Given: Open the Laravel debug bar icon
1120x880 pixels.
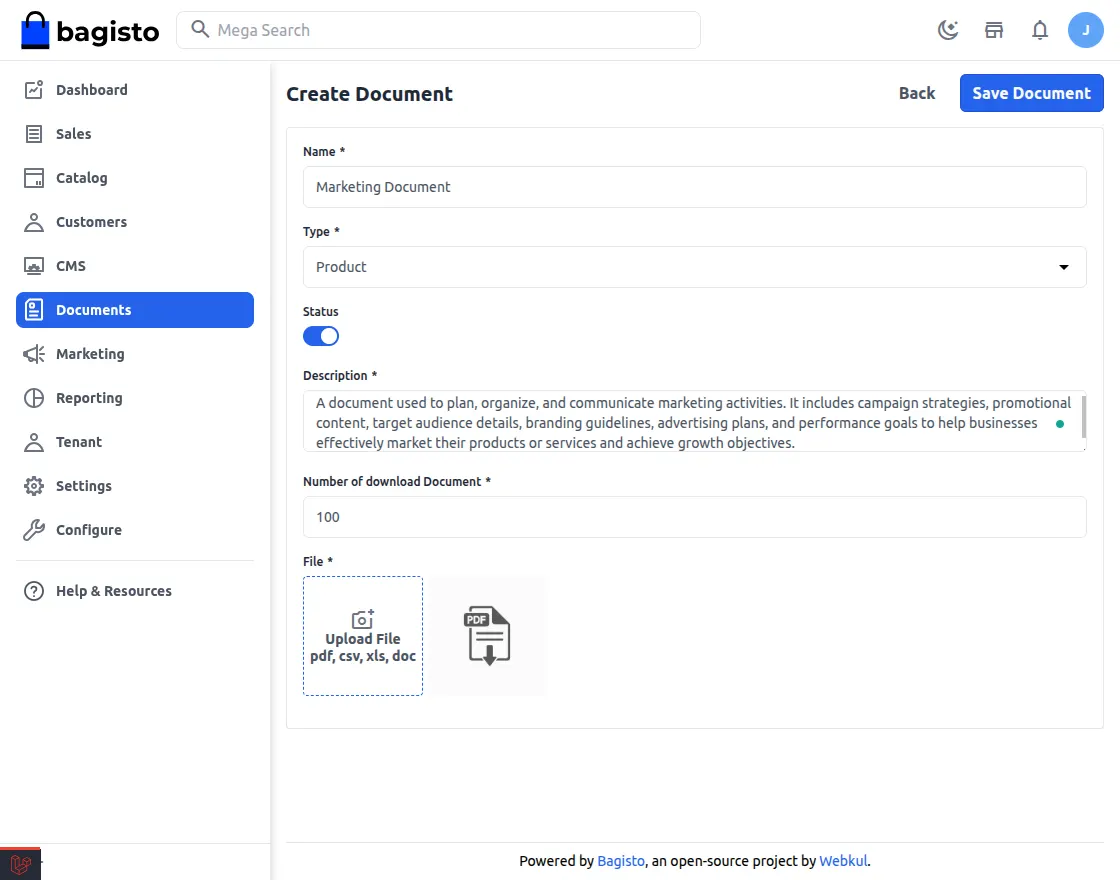Looking at the screenshot, I should (20, 864).
